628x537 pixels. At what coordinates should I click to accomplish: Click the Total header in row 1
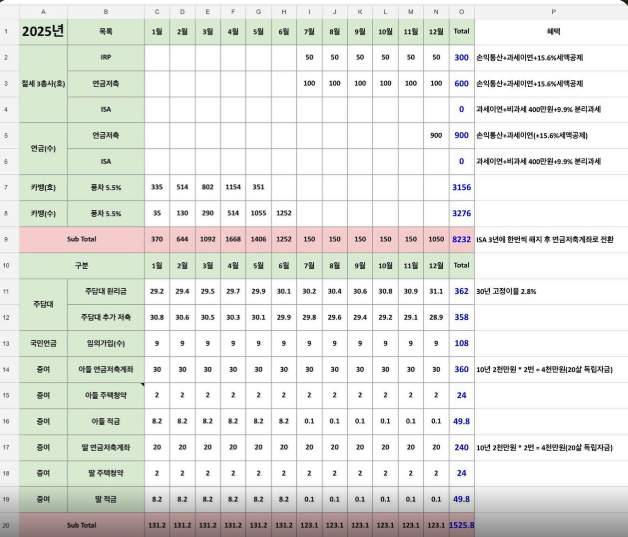(461, 31)
